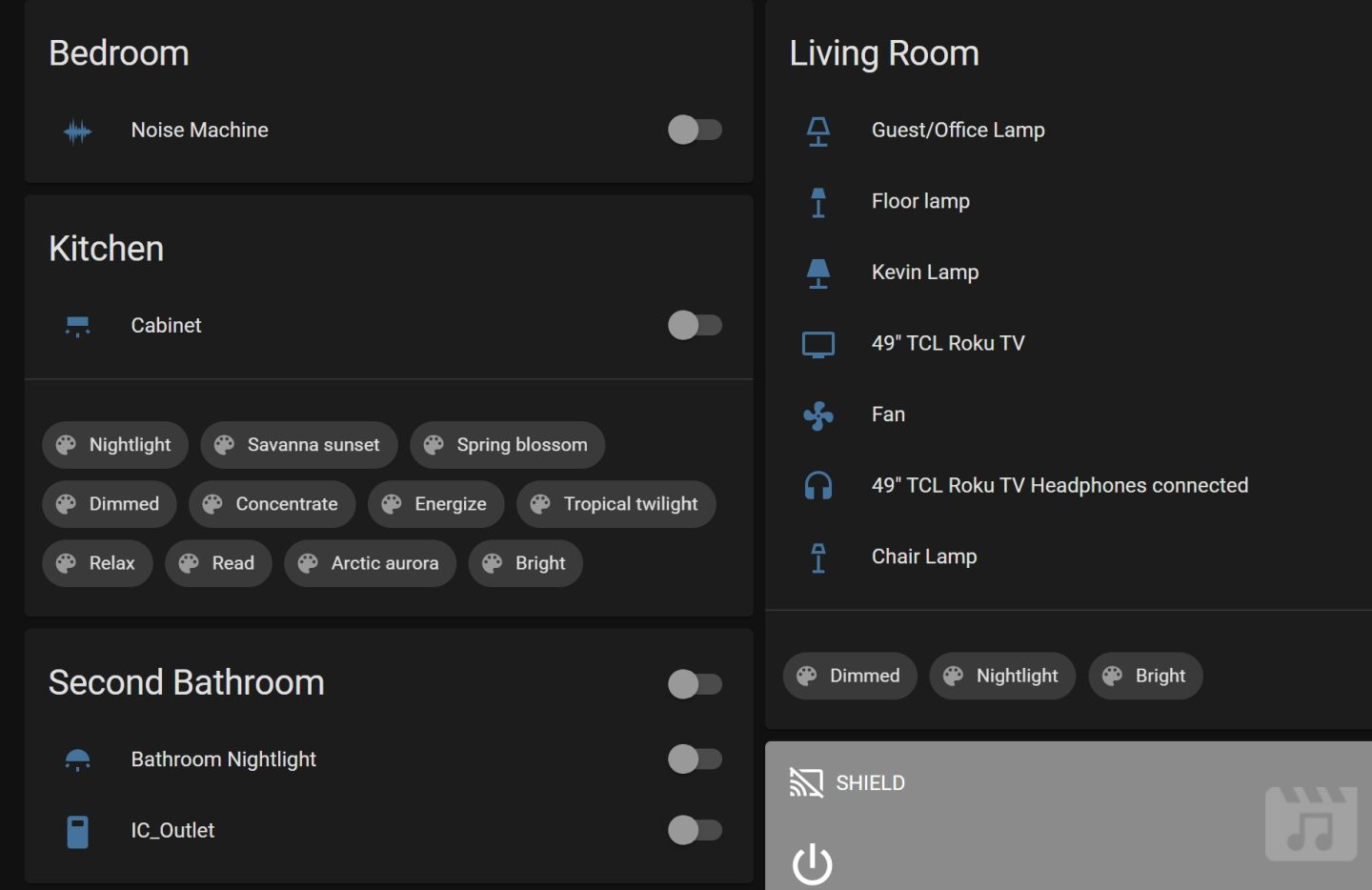This screenshot has width=1372, height=890.
Task: Click the music thumbnail on the SHIELD card
Action: [x=1311, y=822]
